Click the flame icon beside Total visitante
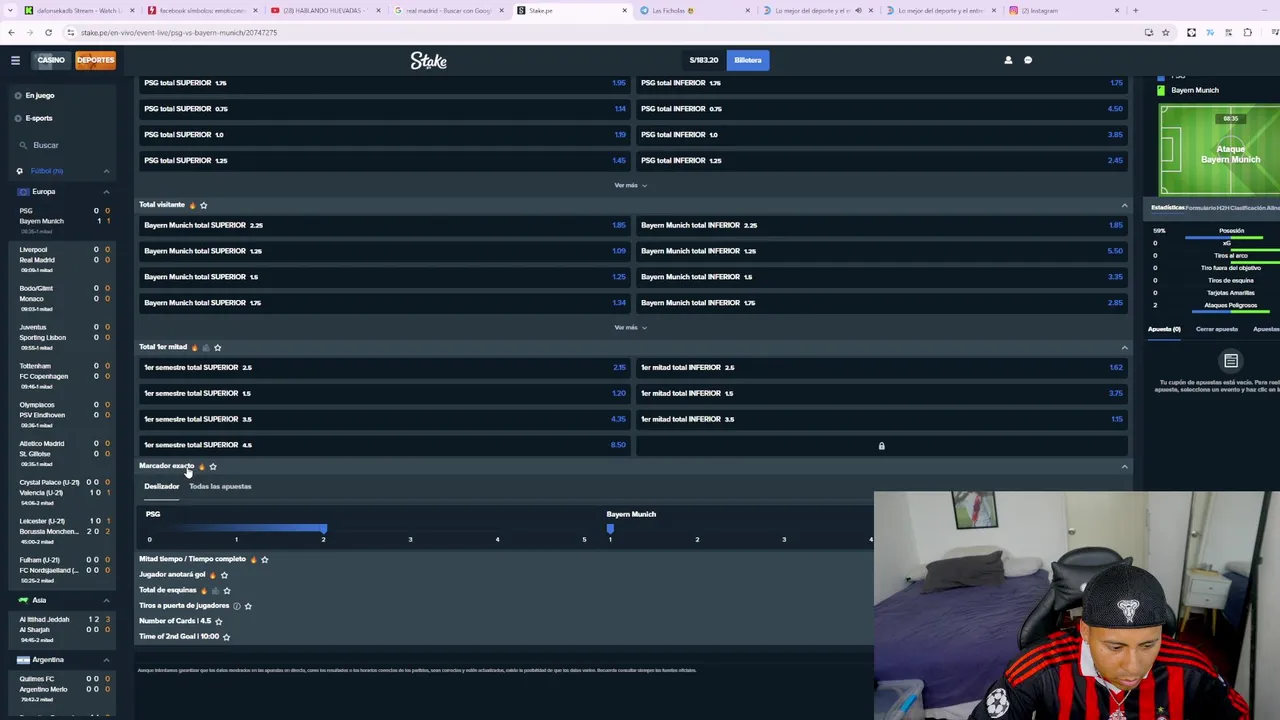Viewport: 1280px width, 720px height. pos(192,205)
